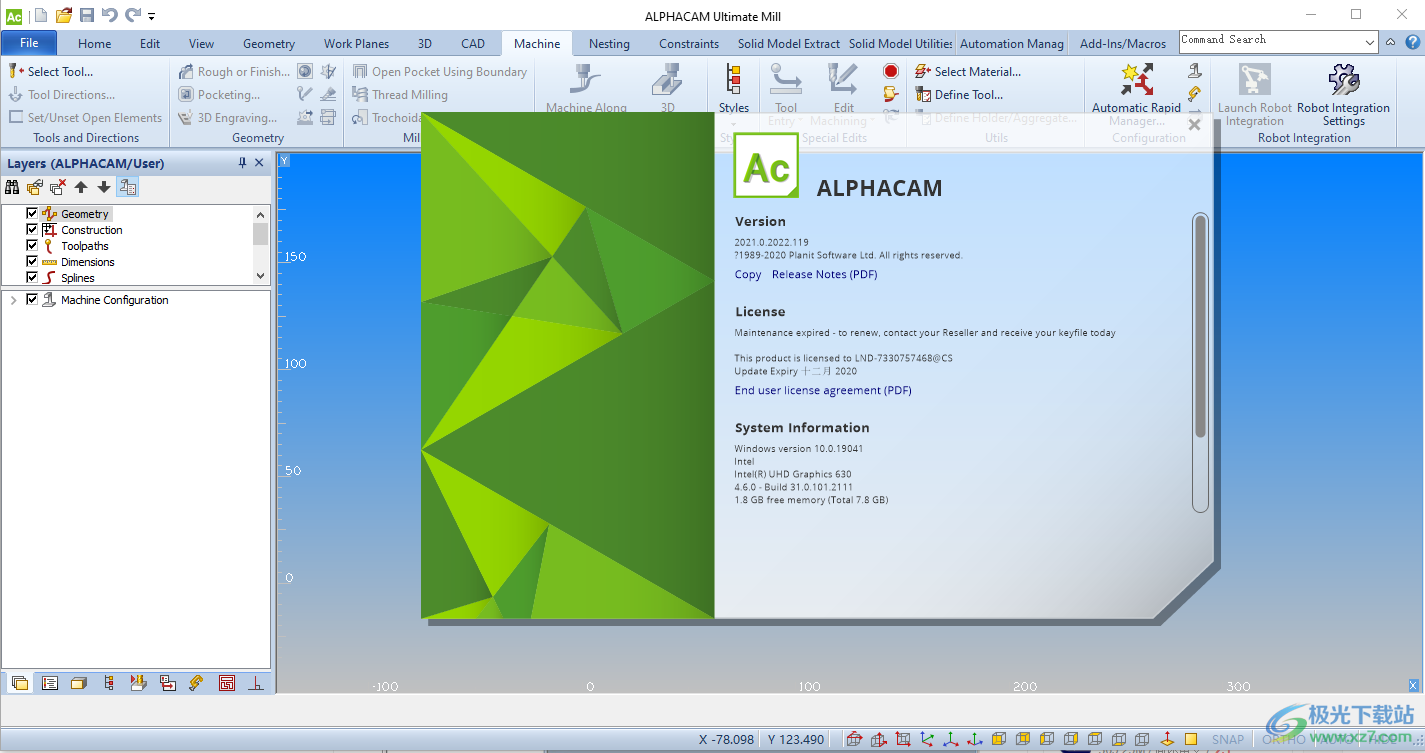Uncheck the Machine Configuration entry

point(32,299)
